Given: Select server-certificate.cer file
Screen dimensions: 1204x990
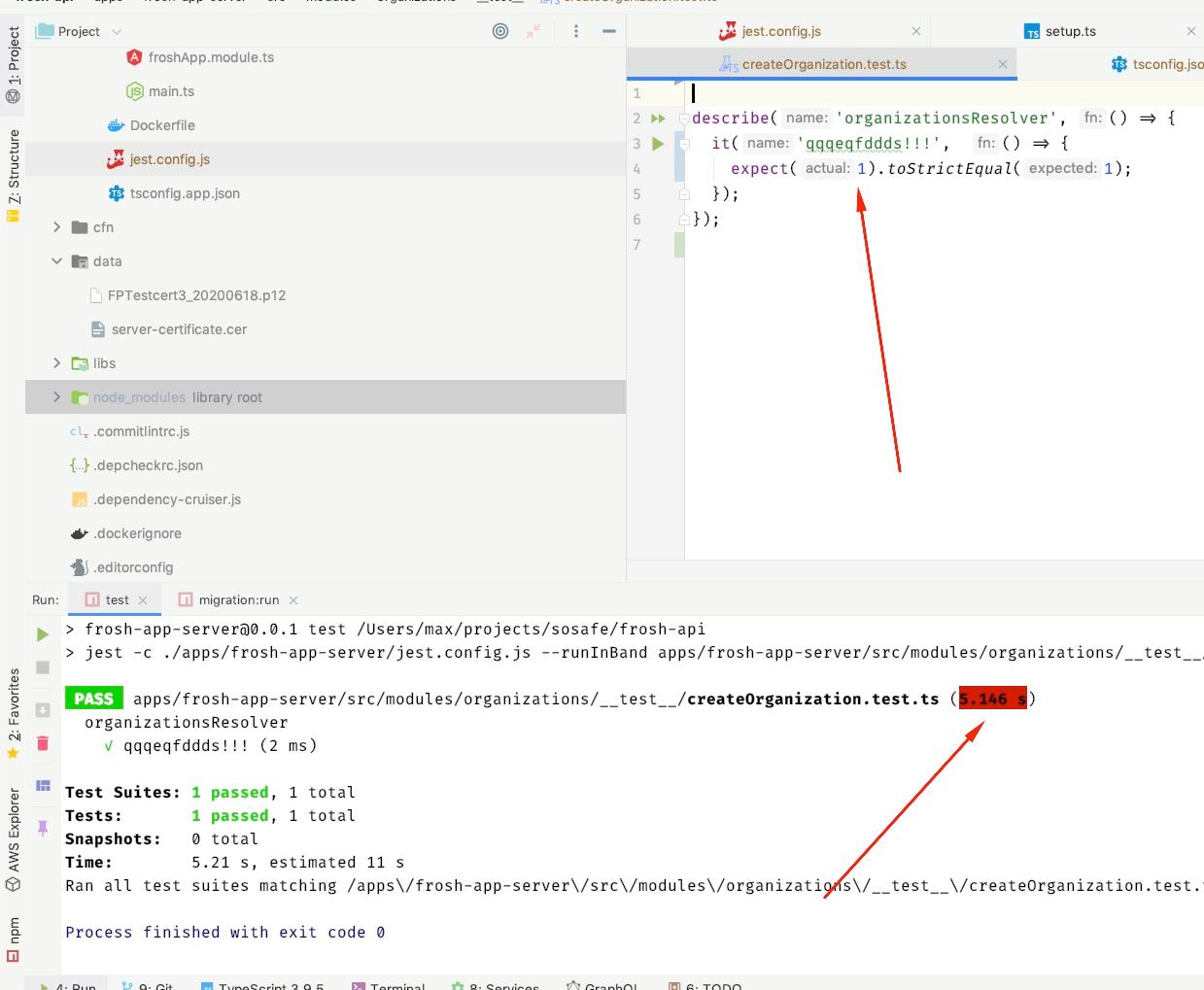Looking at the screenshot, I should (x=168, y=329).
